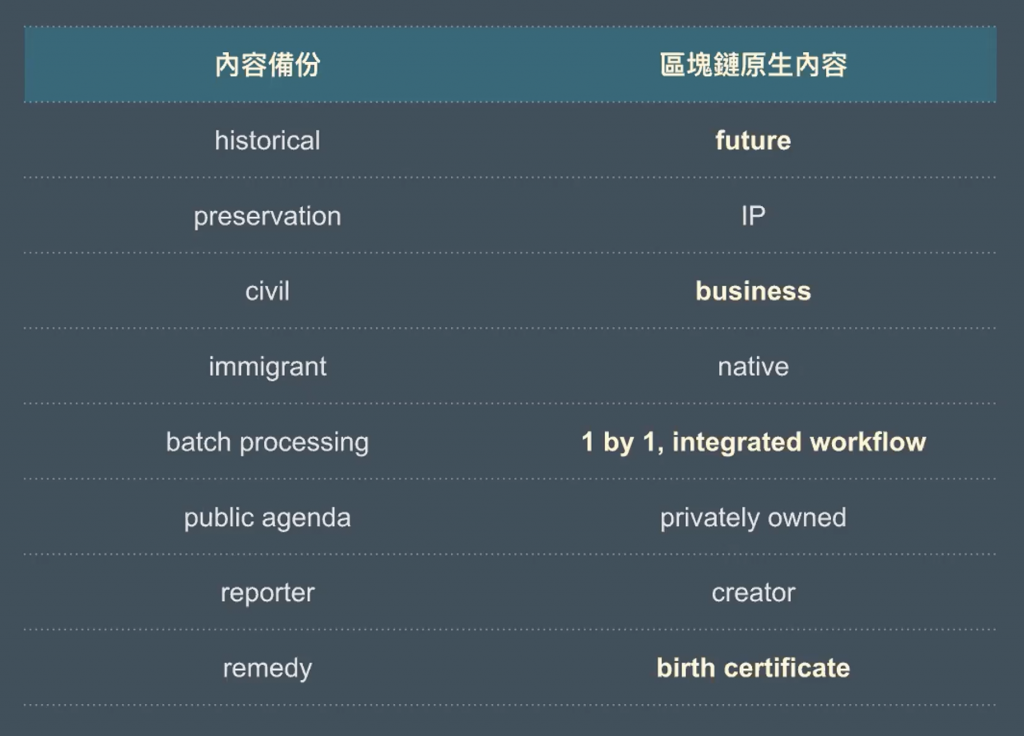The image size is (1024, 736).
Task: Select the preservation cell
Action: [268, 216]
